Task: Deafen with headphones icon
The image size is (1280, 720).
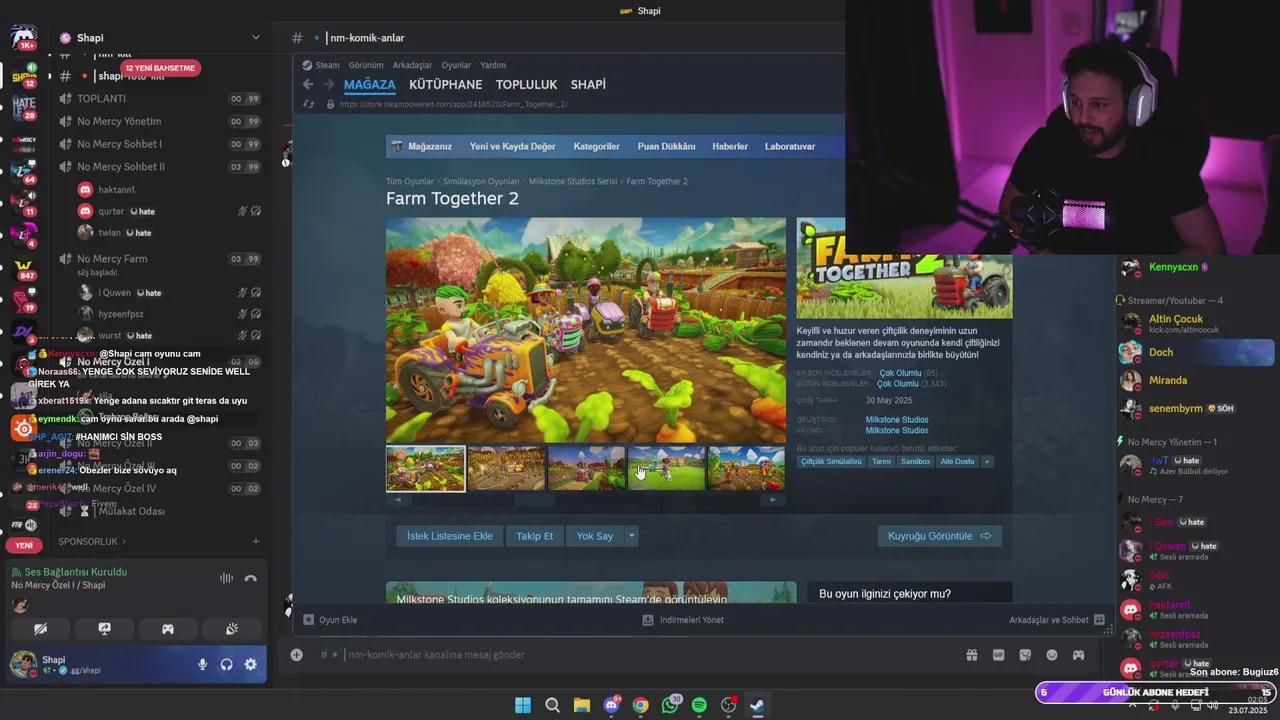Action: 226,664
